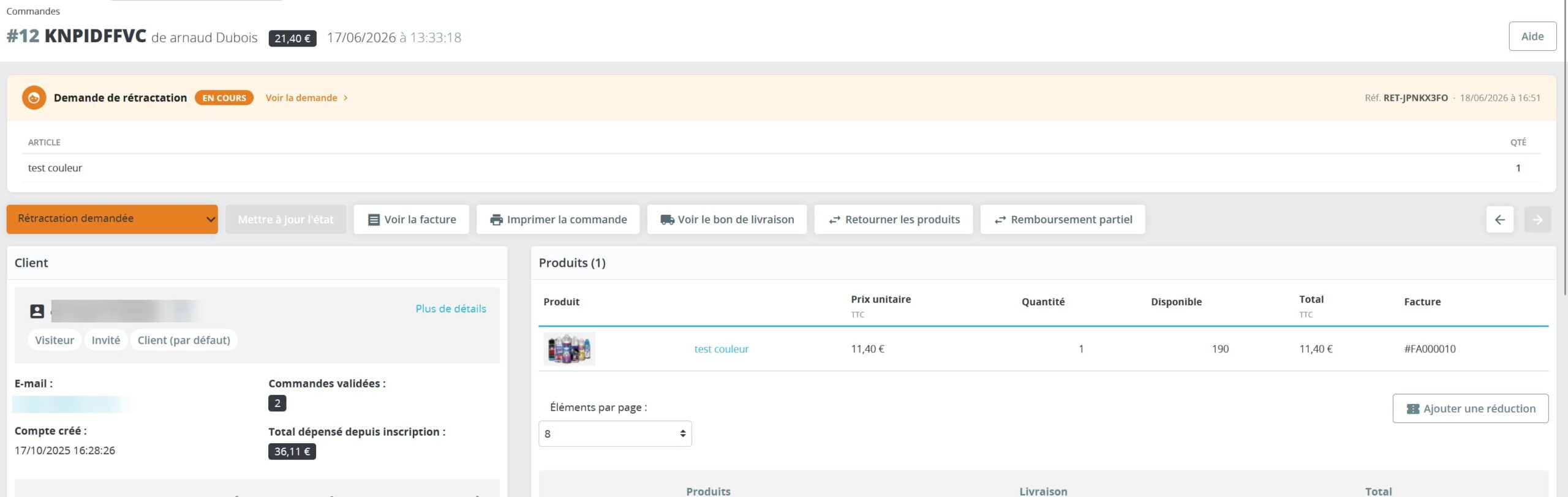This screenshot has width=1568, height=497.
Task: Click the orange retraction request circle icon
Action: click(34, 98)
